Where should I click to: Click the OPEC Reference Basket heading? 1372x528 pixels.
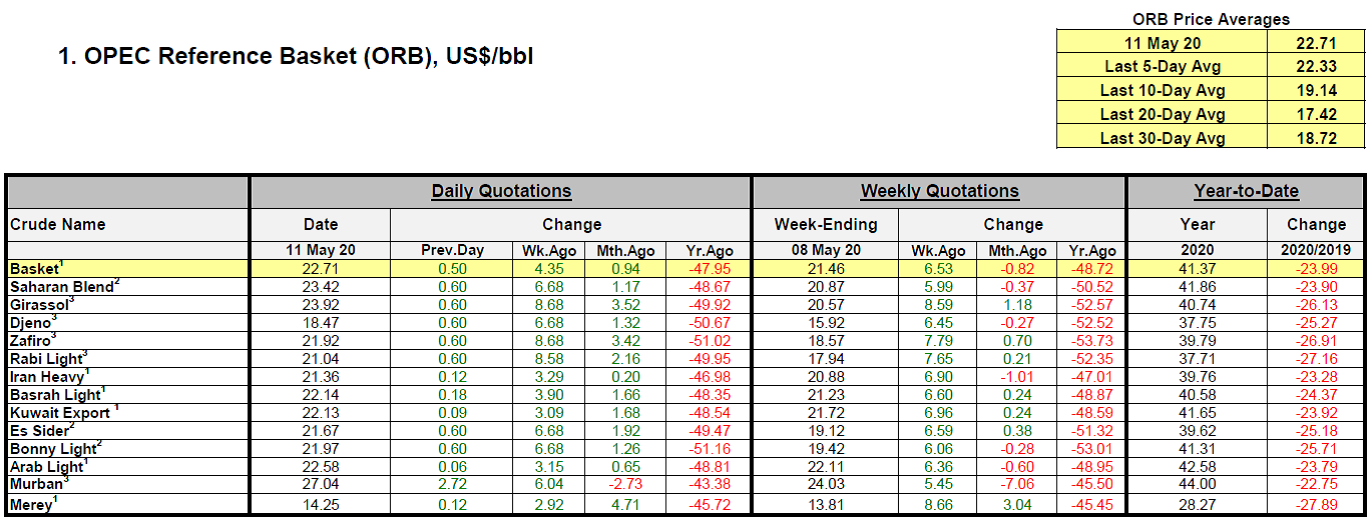click(x=296, y=57)
